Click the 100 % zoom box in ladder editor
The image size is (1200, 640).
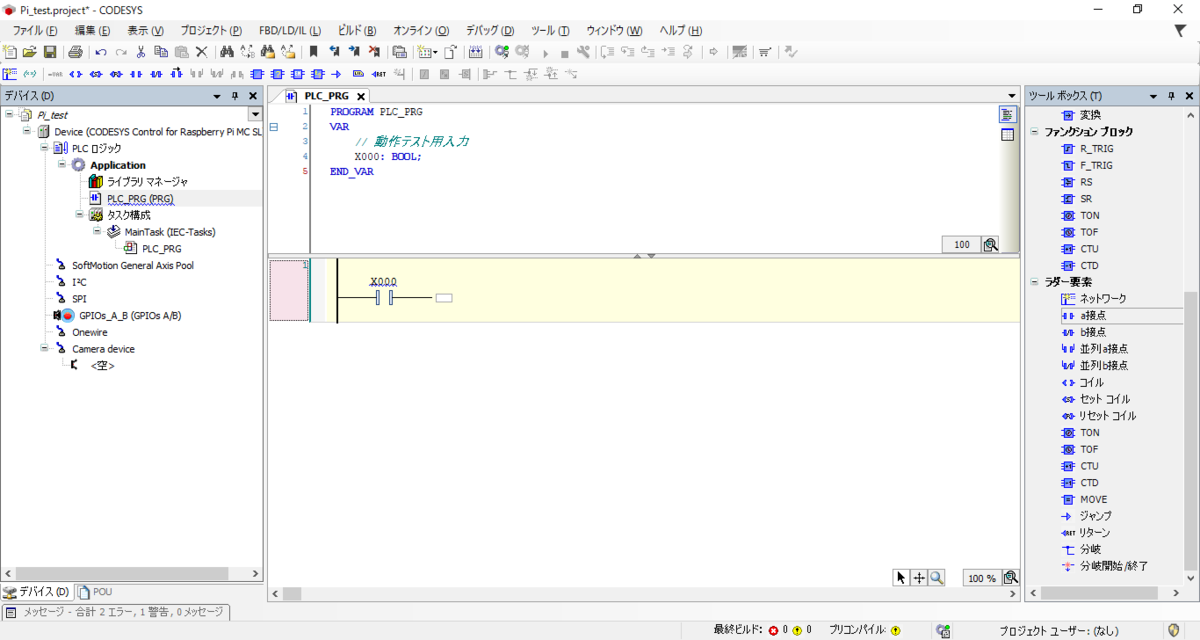(981, 578)
